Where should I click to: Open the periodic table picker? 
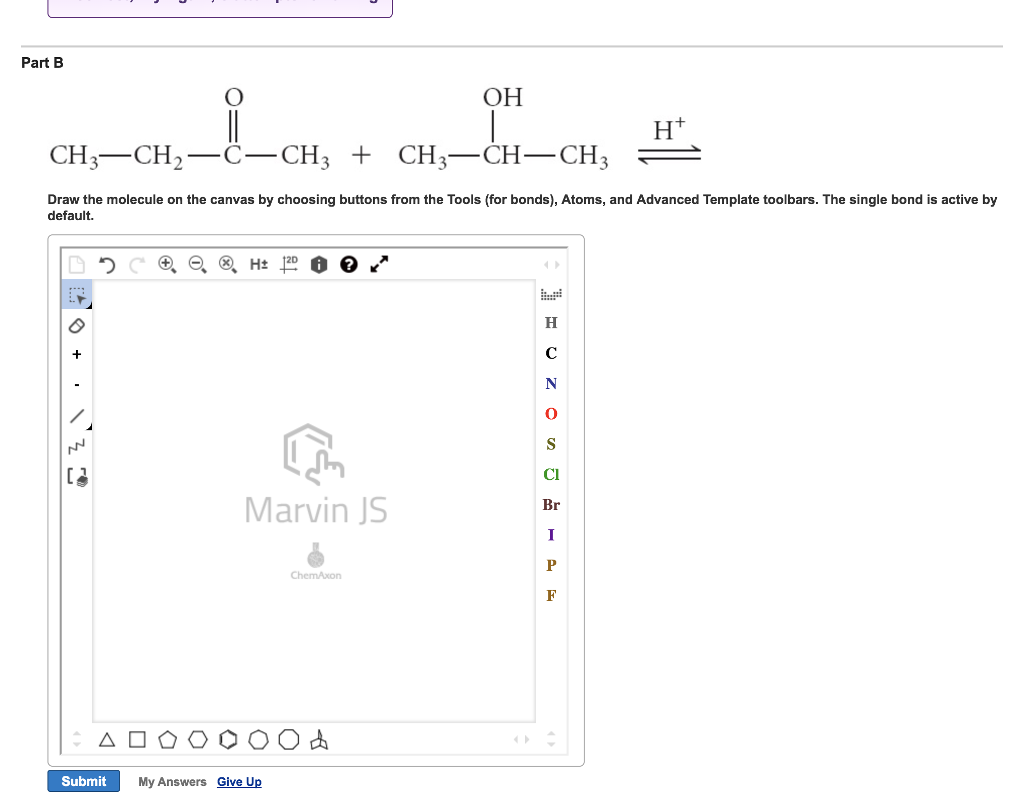coord(551,293)
